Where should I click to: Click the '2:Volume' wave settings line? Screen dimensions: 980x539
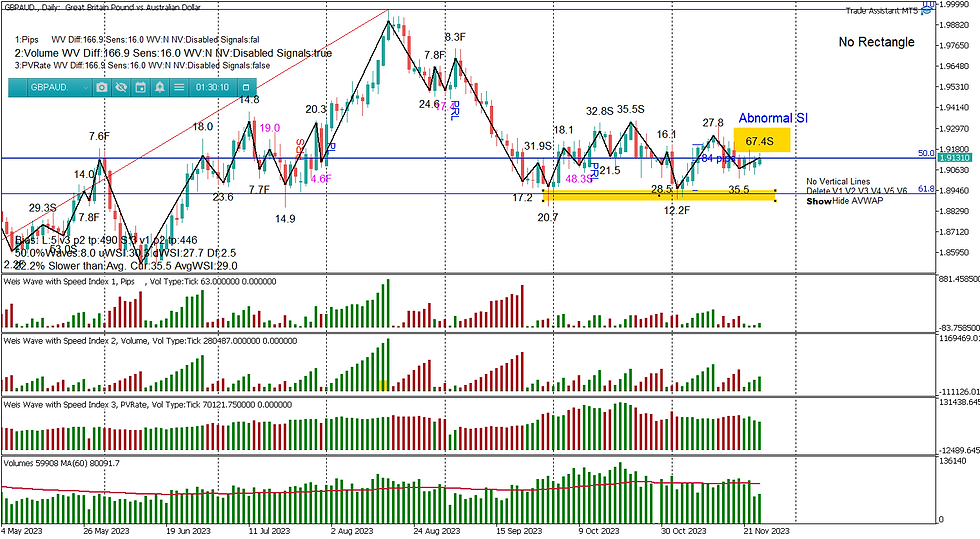pos(173,53)
